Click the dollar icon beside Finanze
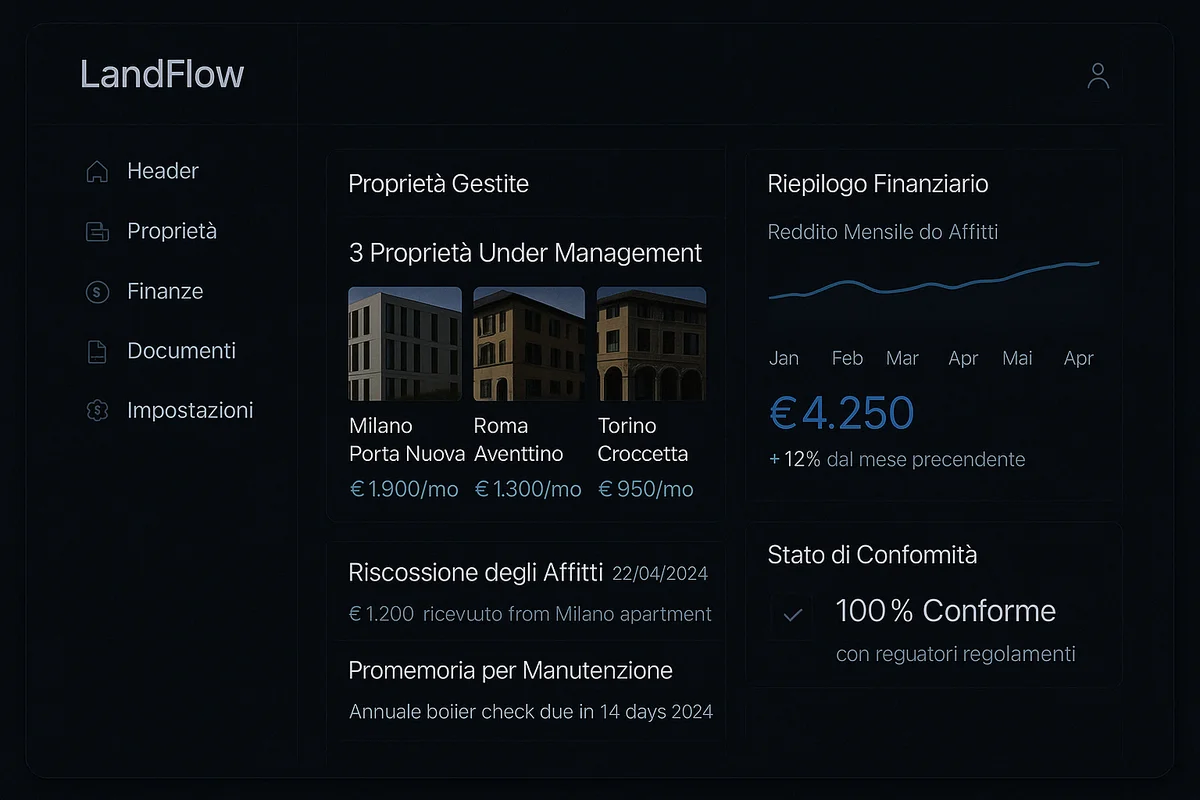The height and width of the screenshot is (800, 1200). pos(96,291)
